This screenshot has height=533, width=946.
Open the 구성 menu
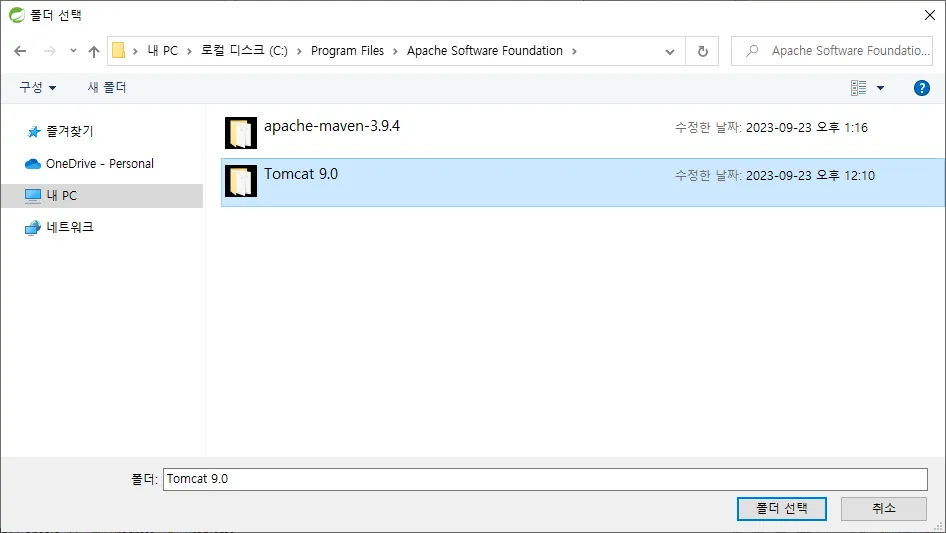click(x=37, y=88)
